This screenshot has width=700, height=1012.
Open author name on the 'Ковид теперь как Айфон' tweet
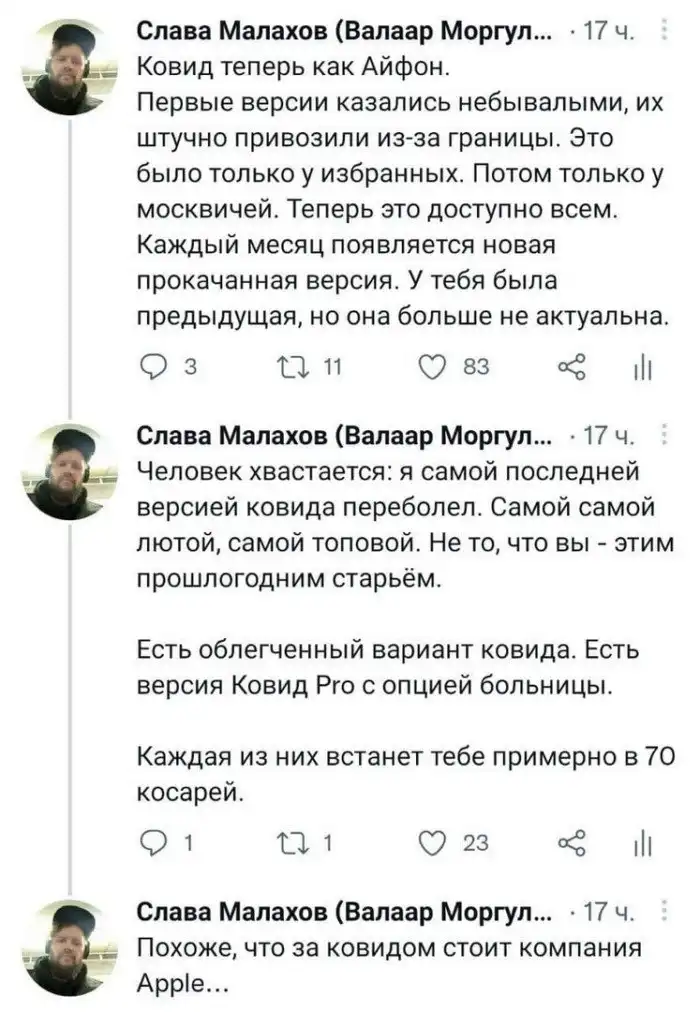342,37
